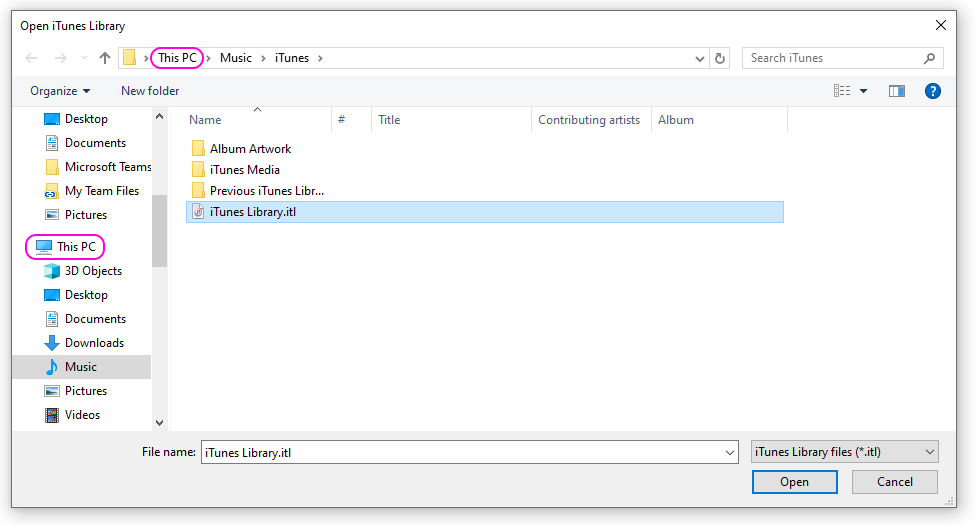Select Music in navigation pane
Screen dimensions: 978x525
click(x=82, y=367)
